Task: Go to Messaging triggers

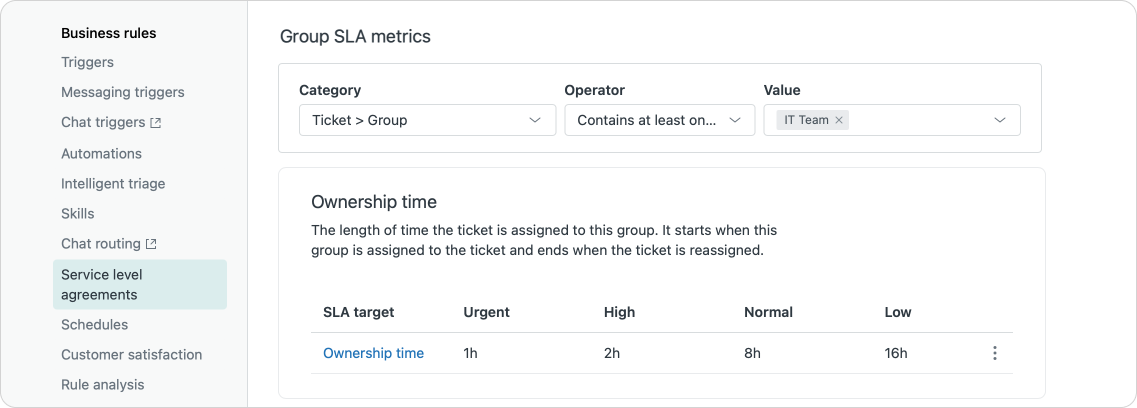Action: [122, 92]
